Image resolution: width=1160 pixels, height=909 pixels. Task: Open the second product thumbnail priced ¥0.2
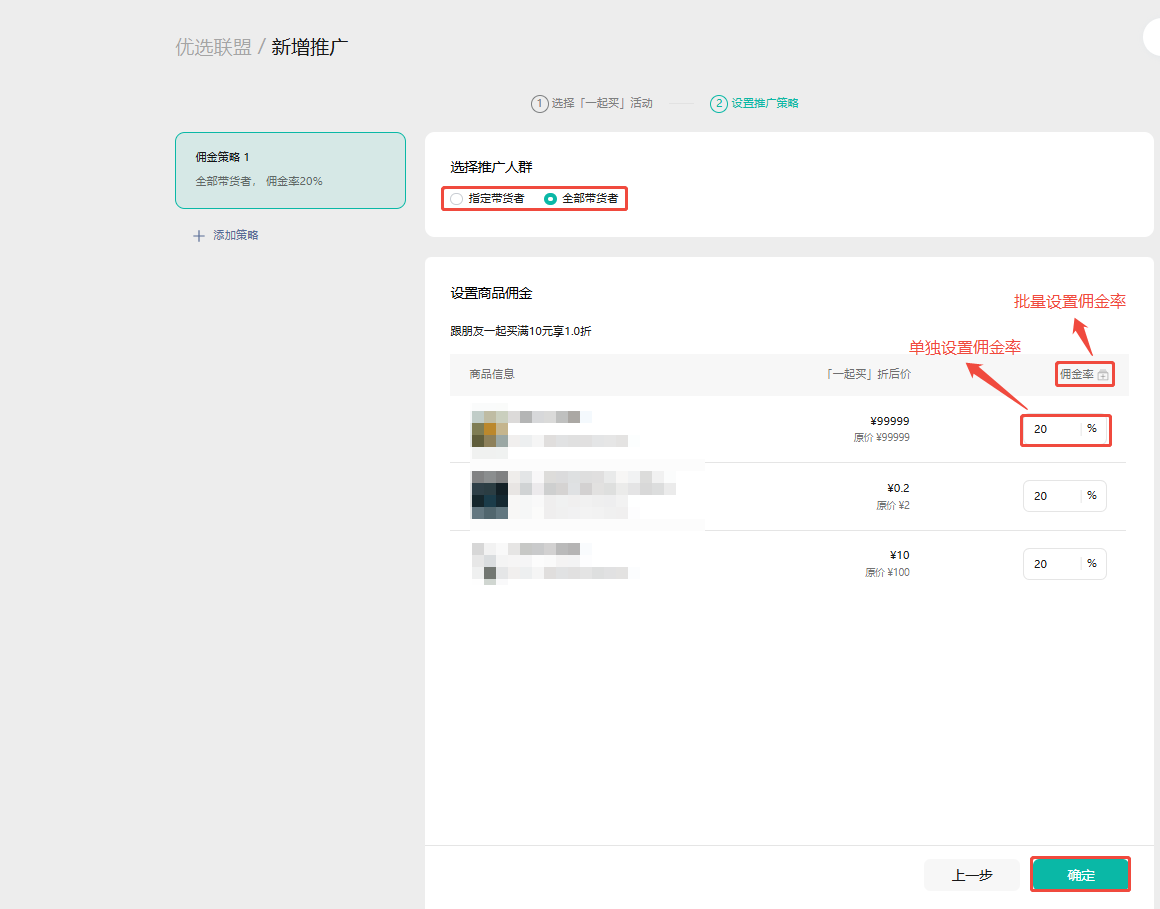(489, 495)
